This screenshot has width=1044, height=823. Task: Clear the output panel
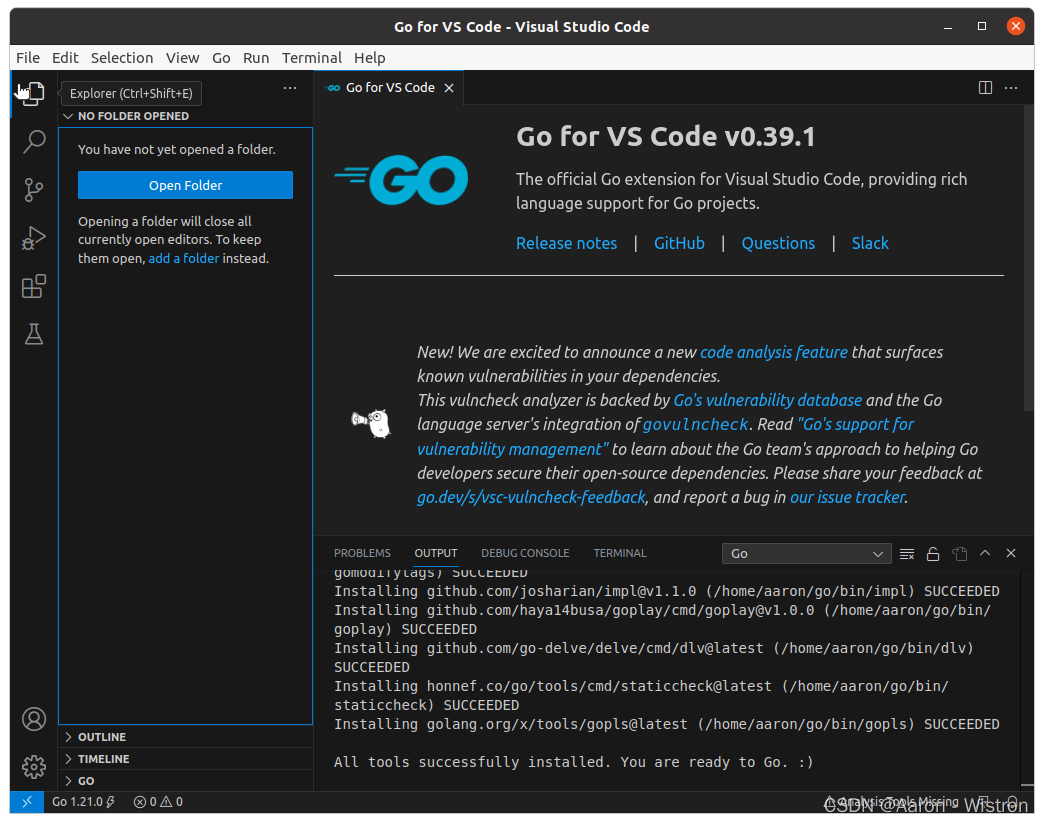click(x=907, y=554)
